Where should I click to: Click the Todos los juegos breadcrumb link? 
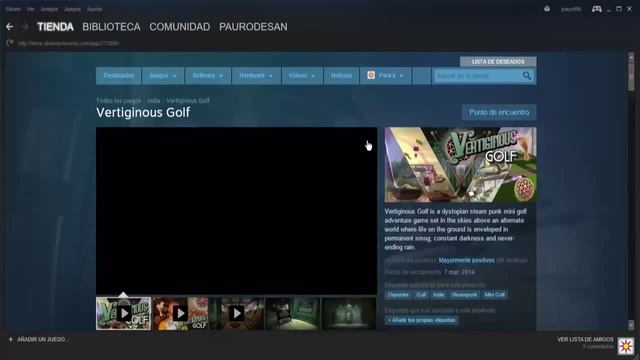(118, 100)
